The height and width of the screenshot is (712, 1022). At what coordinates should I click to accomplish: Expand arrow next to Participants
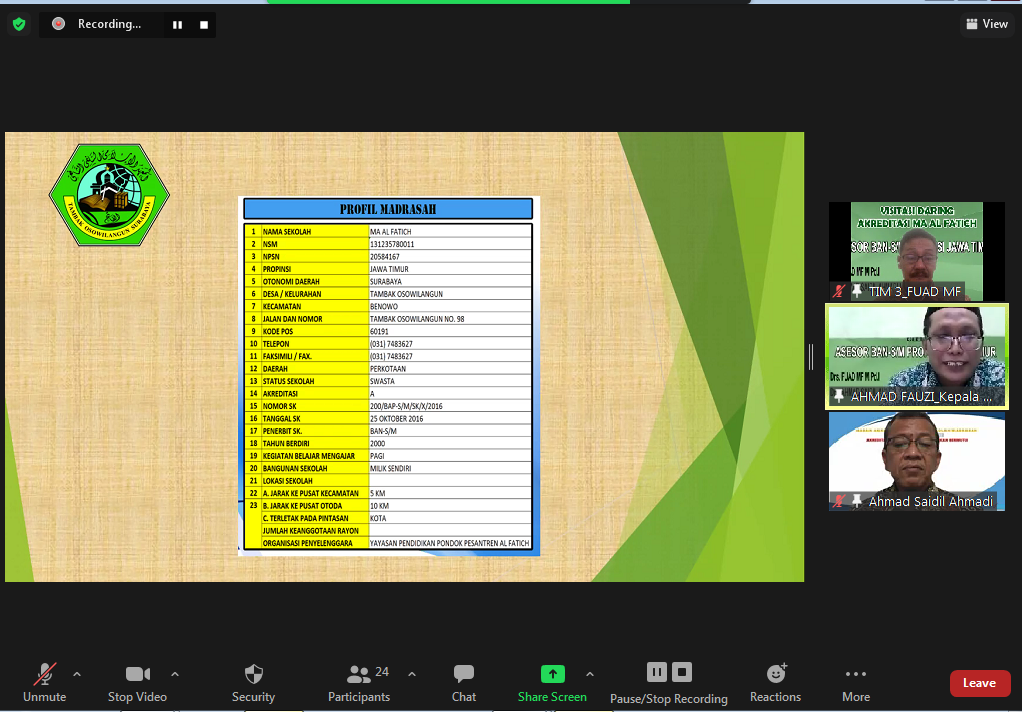[412, 674]
